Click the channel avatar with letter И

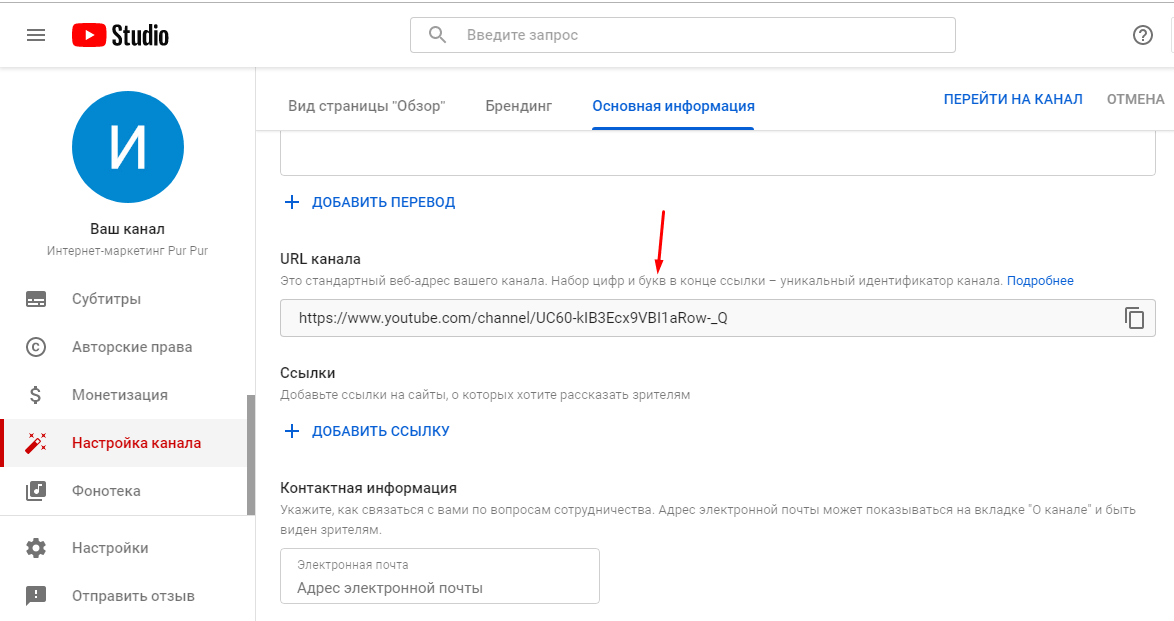[x=127, y=147]
